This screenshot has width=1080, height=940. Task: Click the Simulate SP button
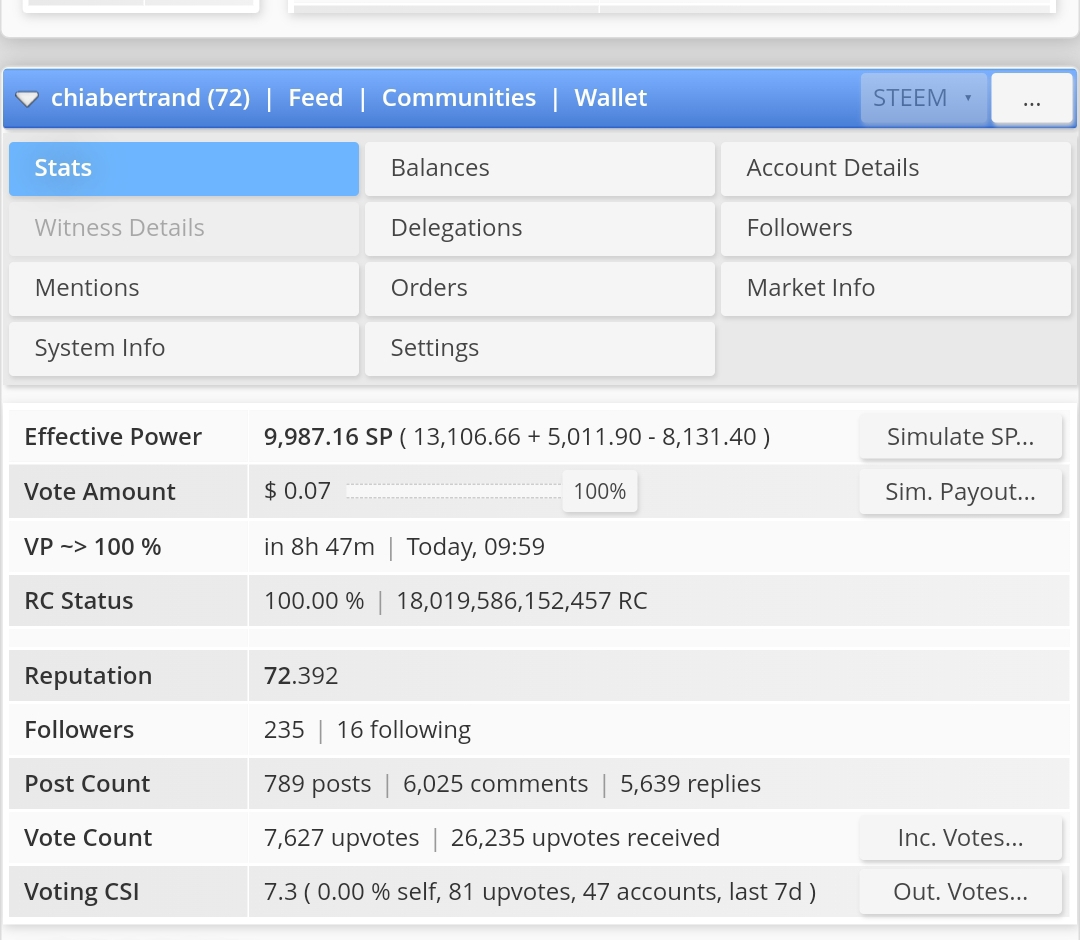pos(960,437)
